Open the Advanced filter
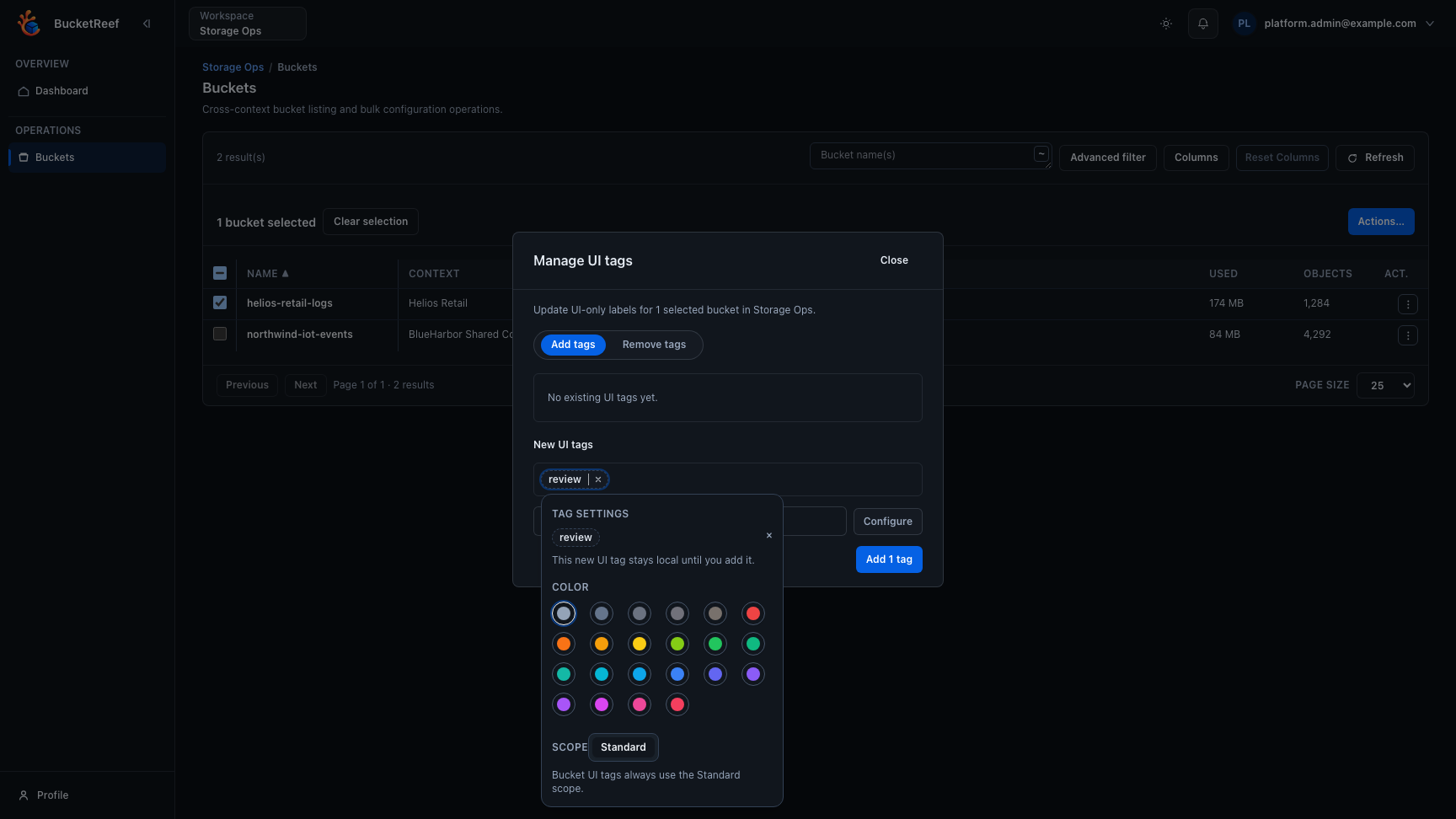The image size is (1456, 819). (1108, 158)
